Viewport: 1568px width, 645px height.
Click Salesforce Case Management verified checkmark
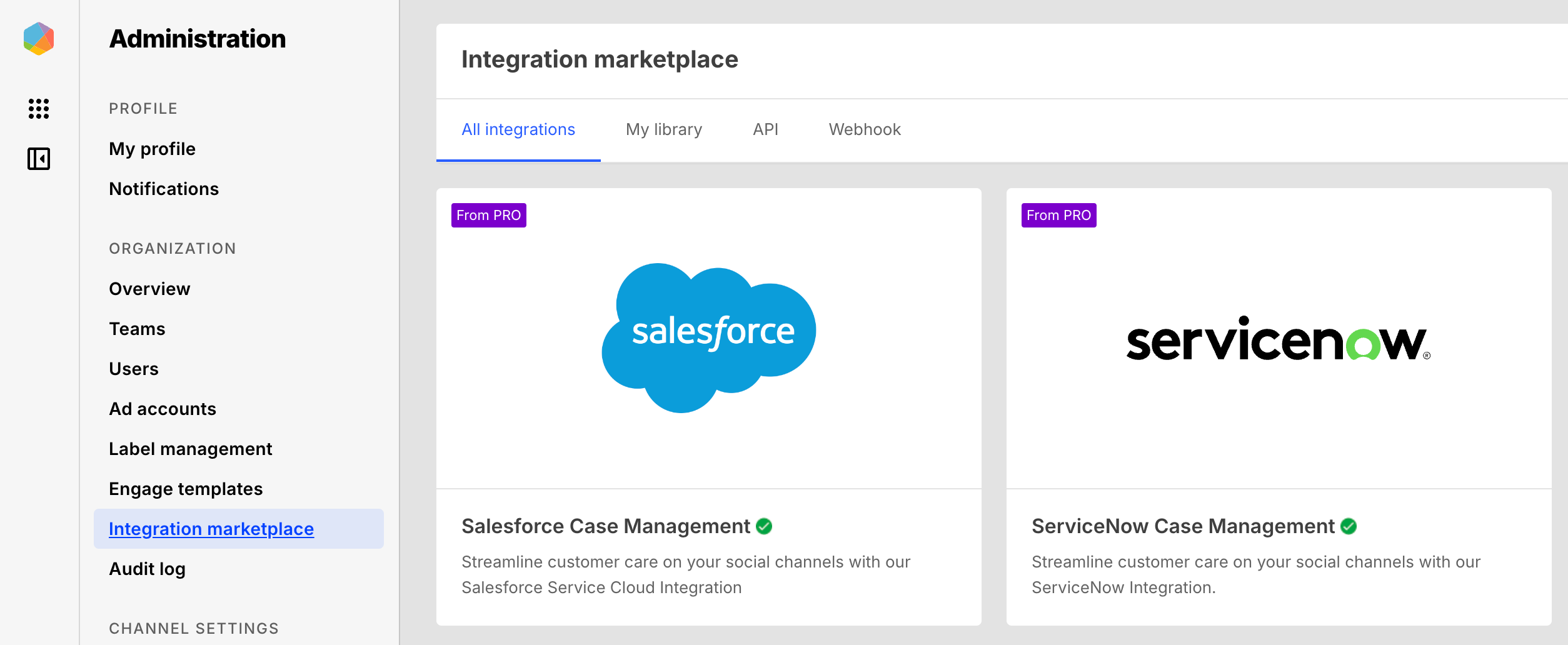764,526
